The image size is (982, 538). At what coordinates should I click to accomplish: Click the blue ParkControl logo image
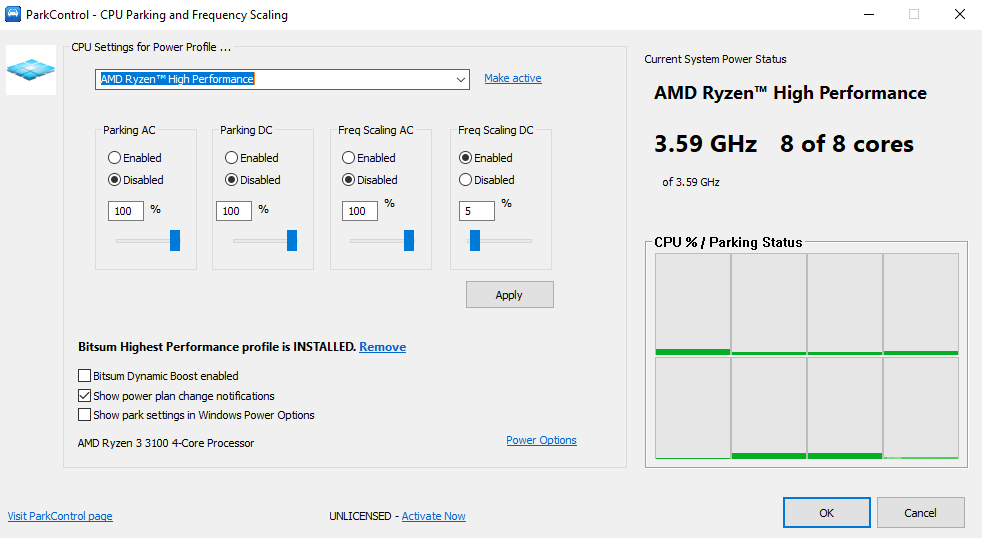tap(31, 70)
